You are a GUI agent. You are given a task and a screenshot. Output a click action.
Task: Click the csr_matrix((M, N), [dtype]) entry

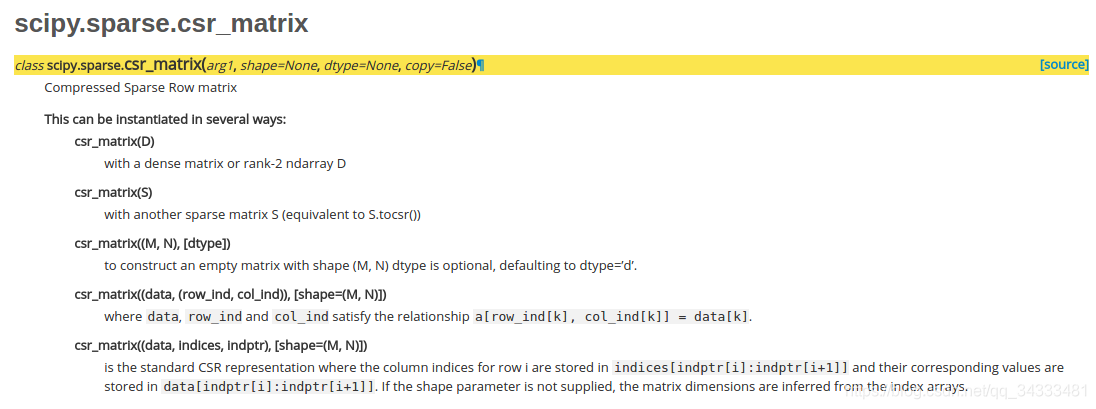(152, 243)
